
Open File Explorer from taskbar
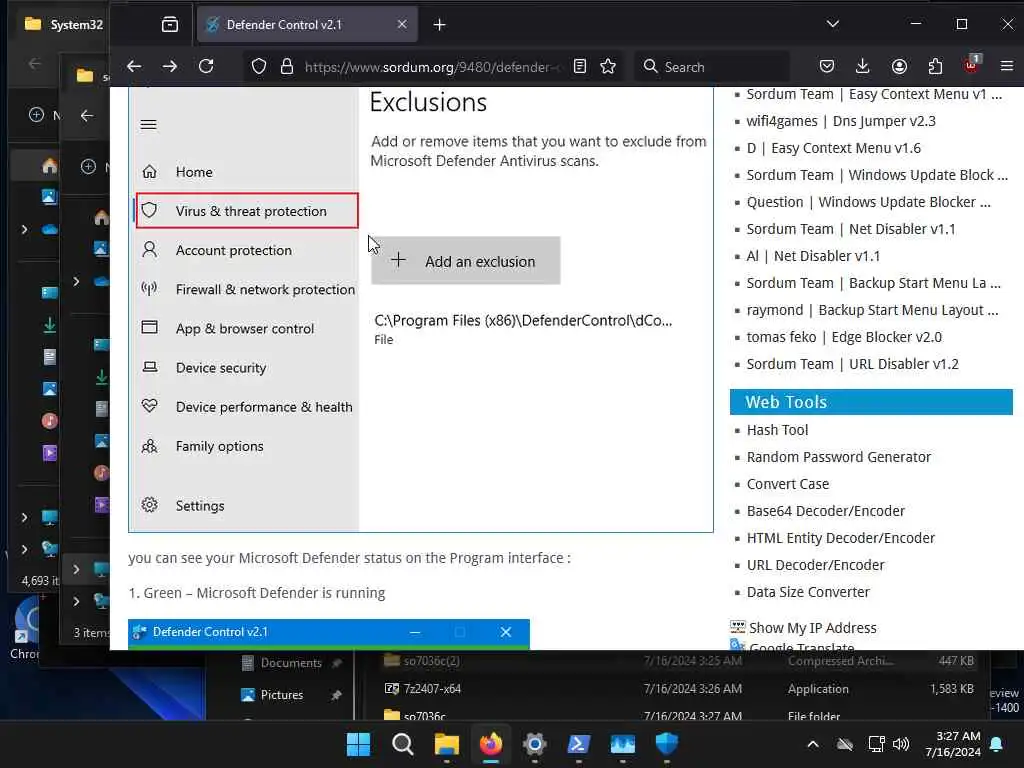point(447,744)
